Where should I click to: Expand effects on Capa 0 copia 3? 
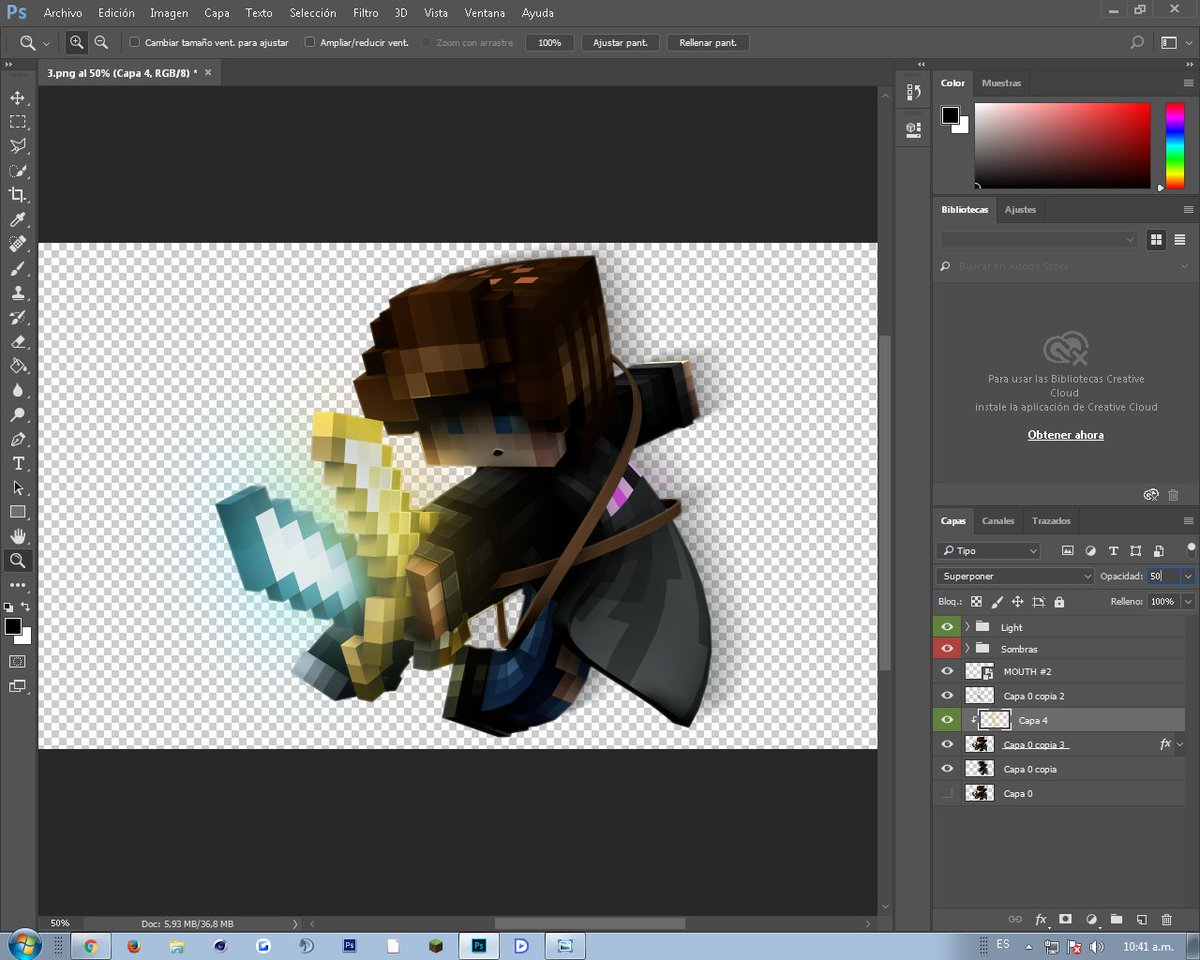tap(1181, 745)
